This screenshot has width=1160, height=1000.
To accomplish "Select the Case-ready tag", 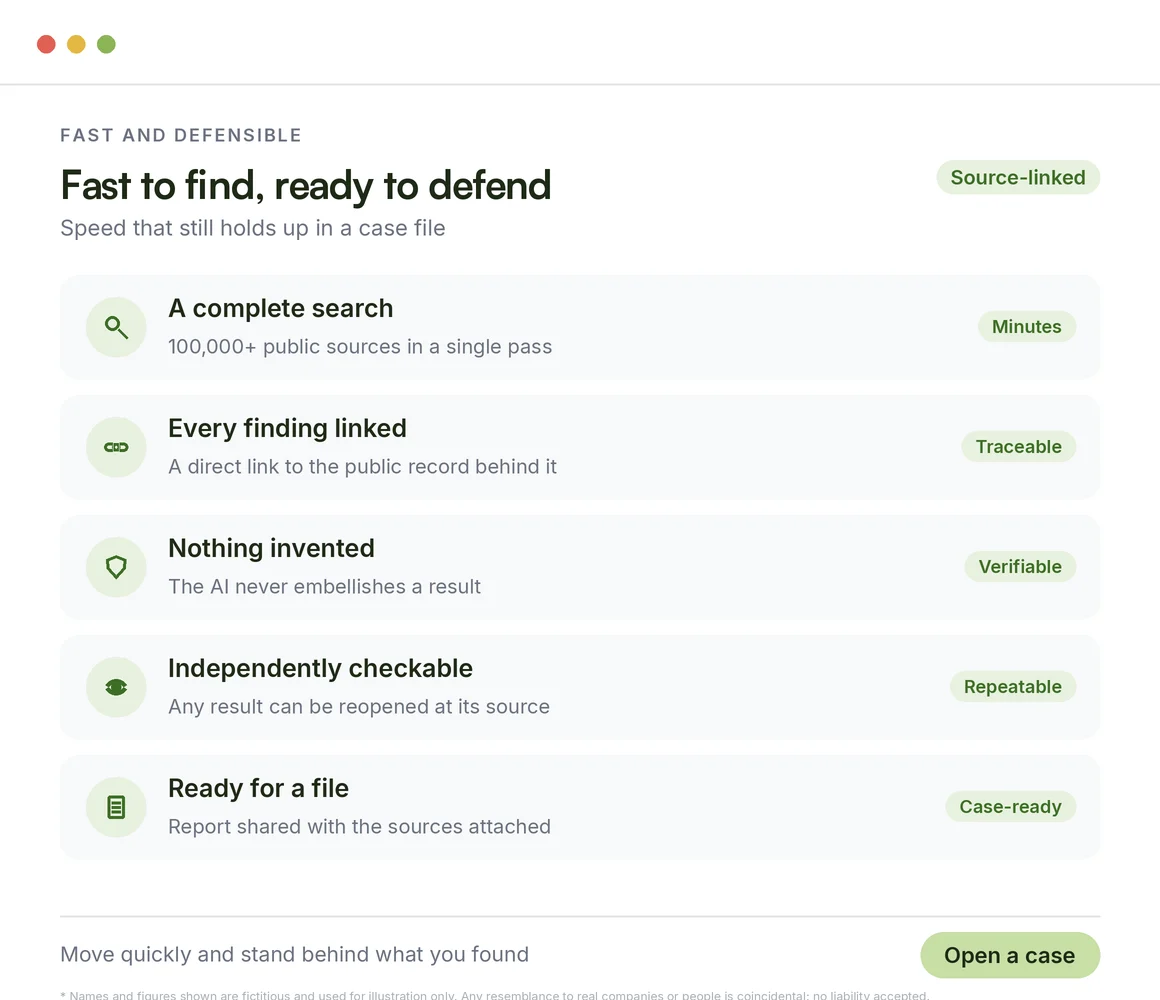I will 1010,806.
